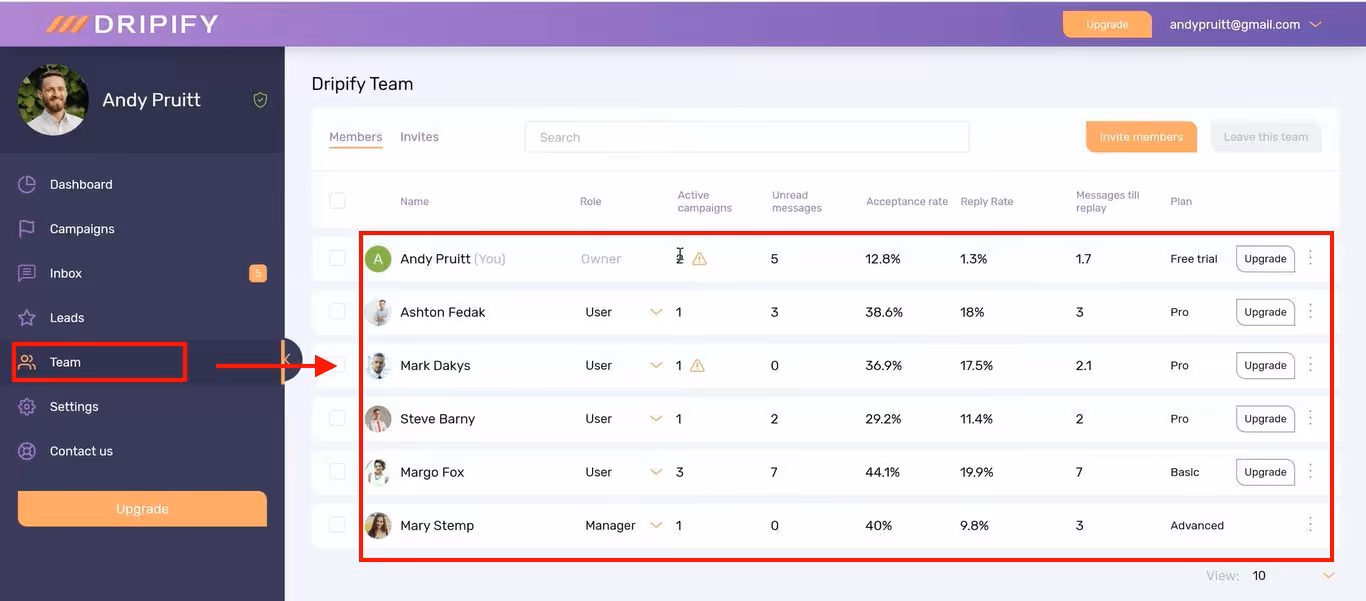Check the checkbox next to Ashton Fedak
The height and width of the screenshot is (601, 1366).
tap(337, 311)
